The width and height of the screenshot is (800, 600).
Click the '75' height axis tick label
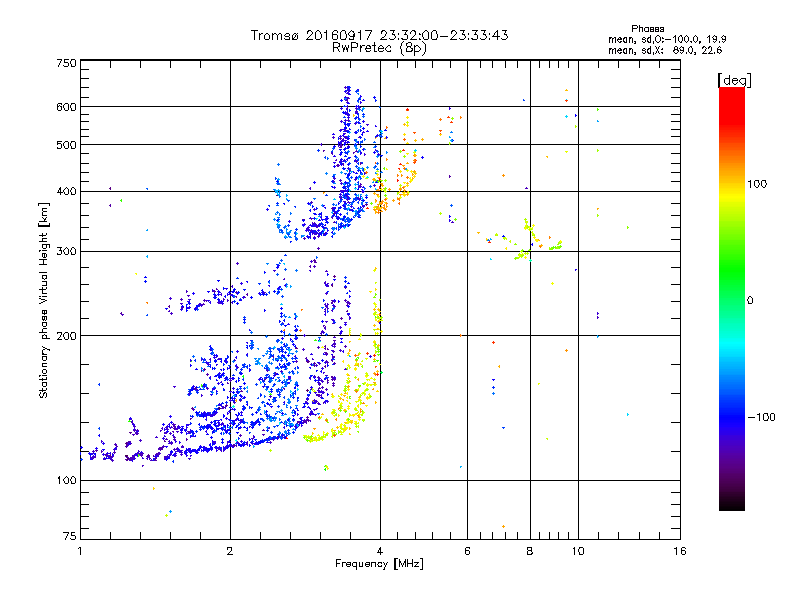click(x=70, y=536)
